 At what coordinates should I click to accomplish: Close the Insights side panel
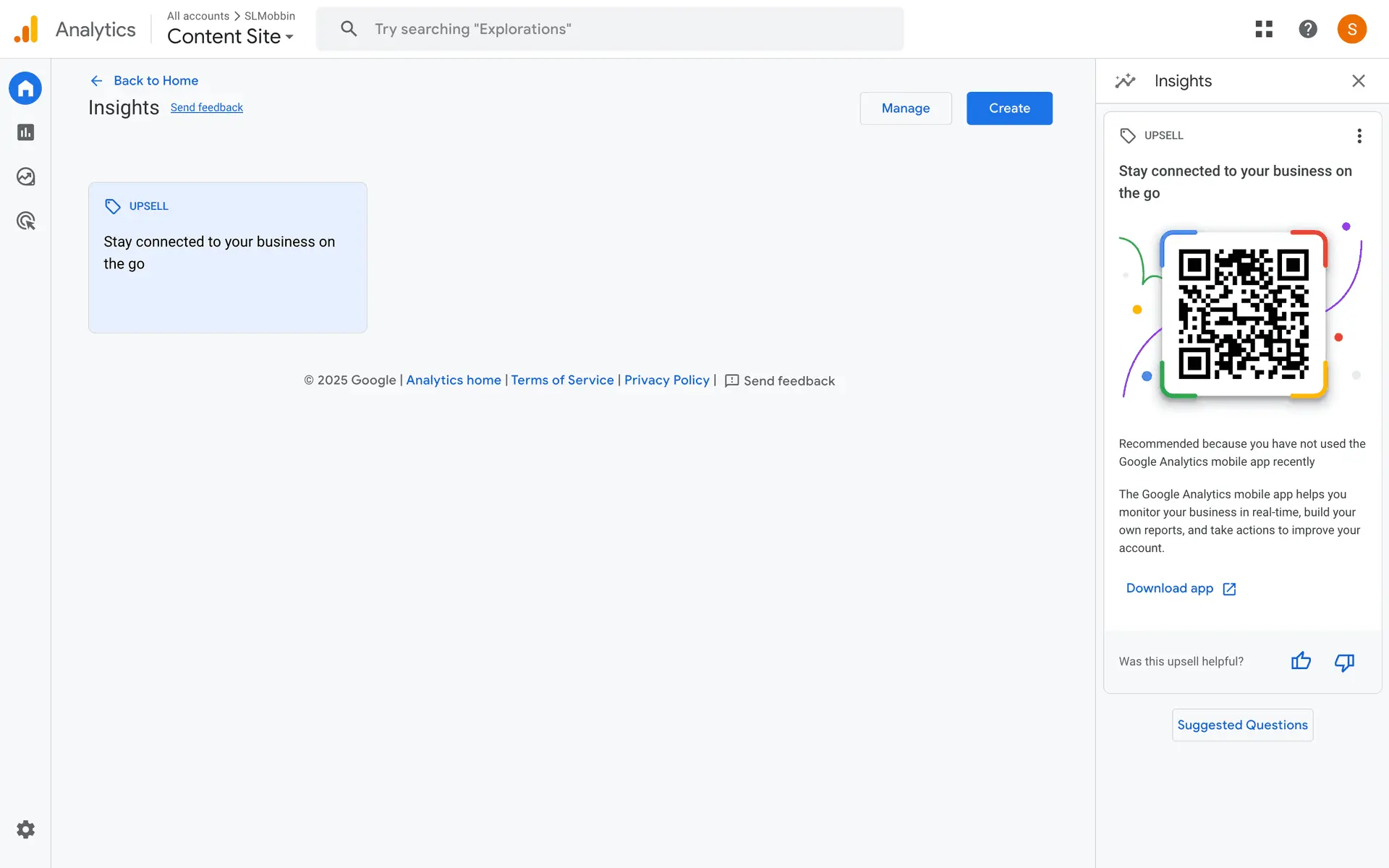pyautogui.click(x=1358, y=81)
